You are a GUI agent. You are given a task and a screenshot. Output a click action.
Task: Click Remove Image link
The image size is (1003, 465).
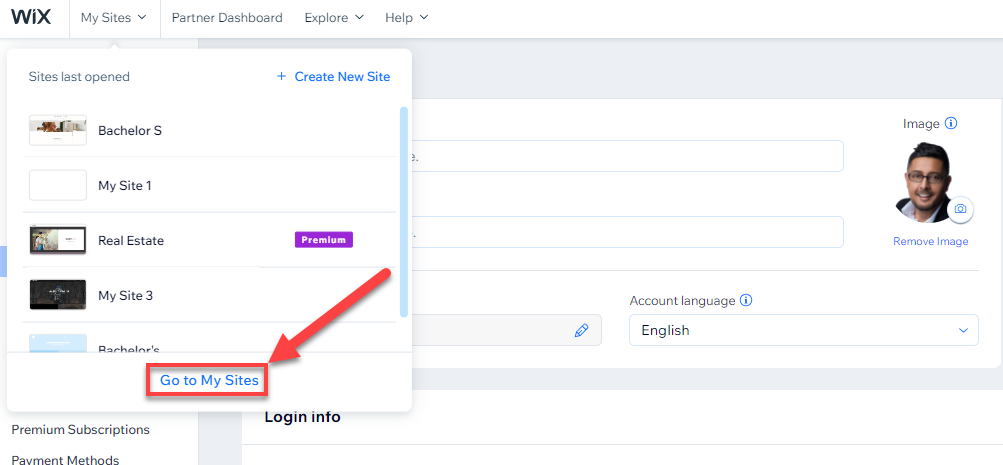(x=931, y=242)
